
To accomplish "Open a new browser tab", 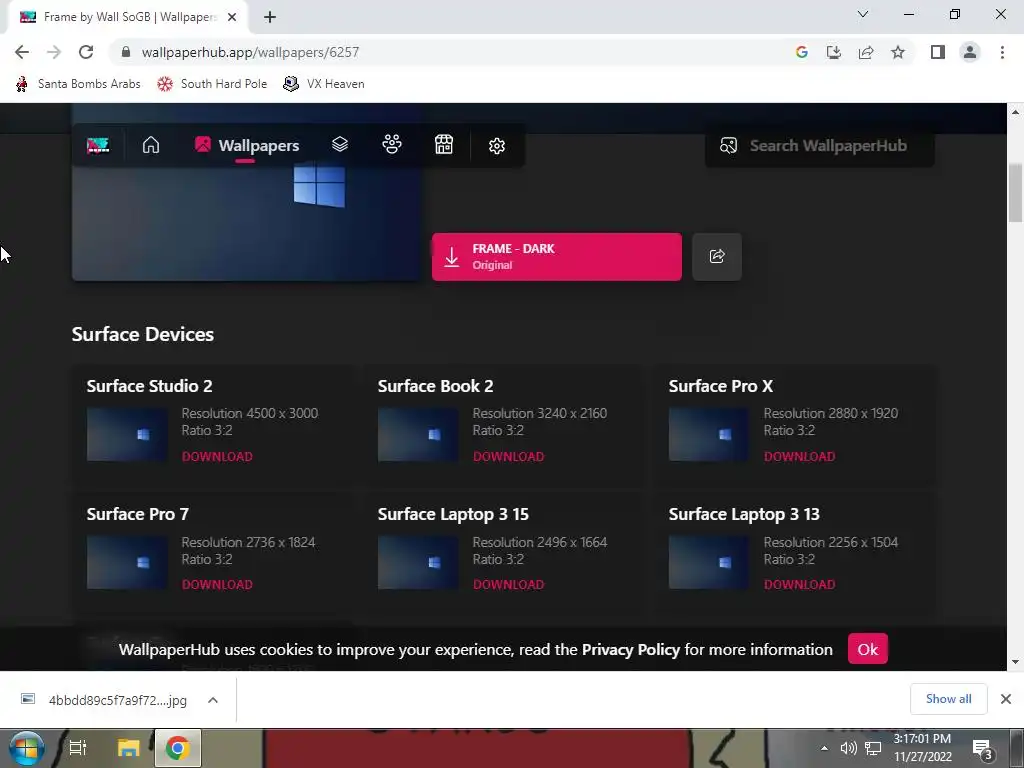I will tap(270, 18).
